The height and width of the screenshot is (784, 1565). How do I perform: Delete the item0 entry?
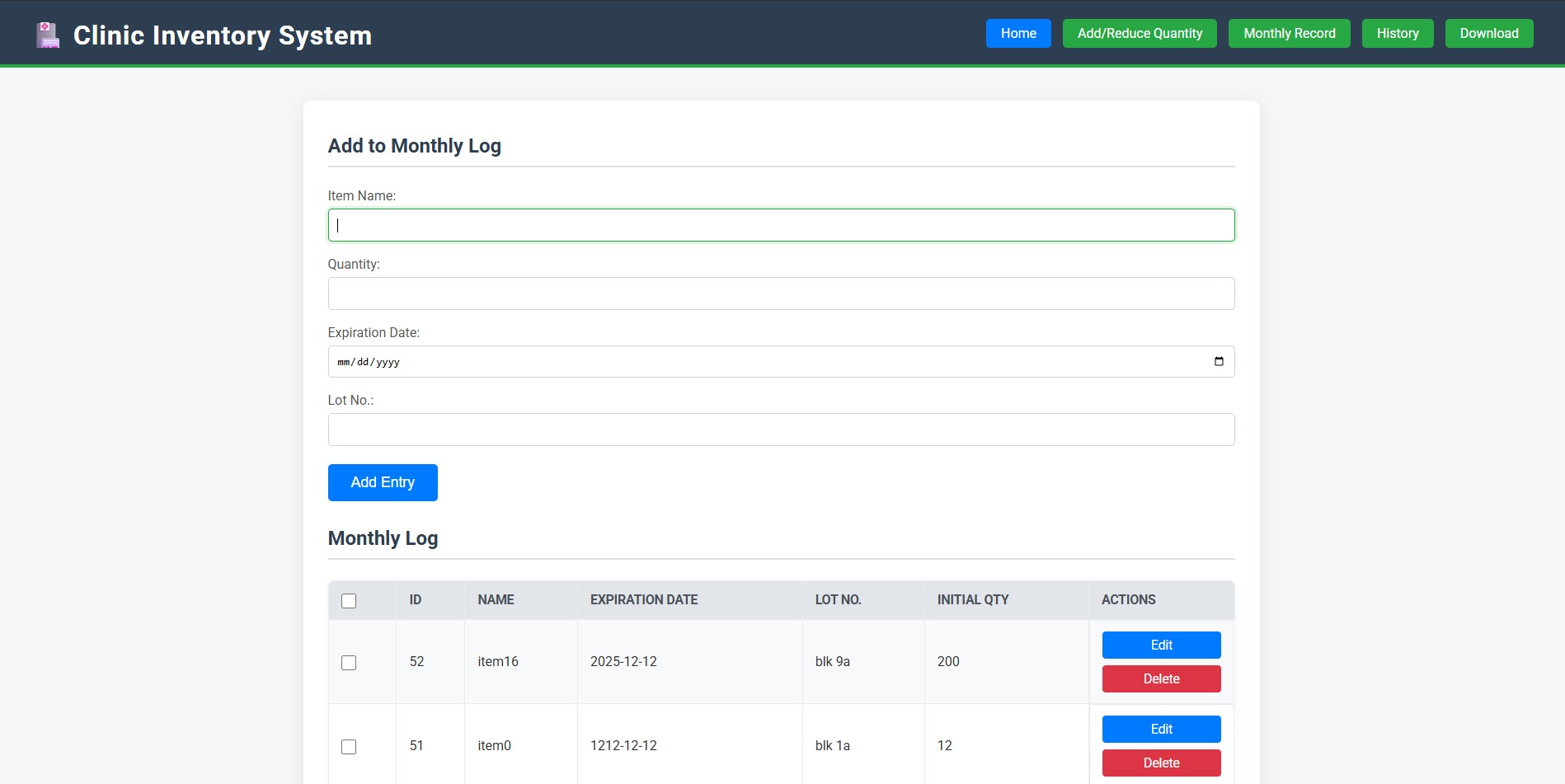[x=1160, y=763]
